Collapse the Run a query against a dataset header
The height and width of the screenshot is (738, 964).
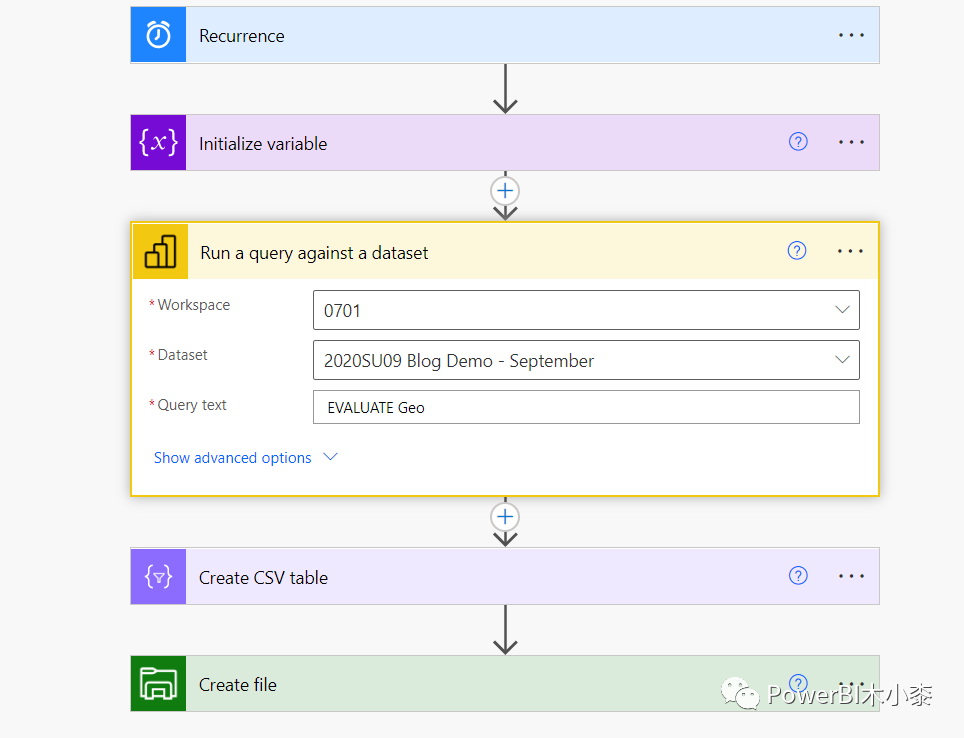[505, 252]
